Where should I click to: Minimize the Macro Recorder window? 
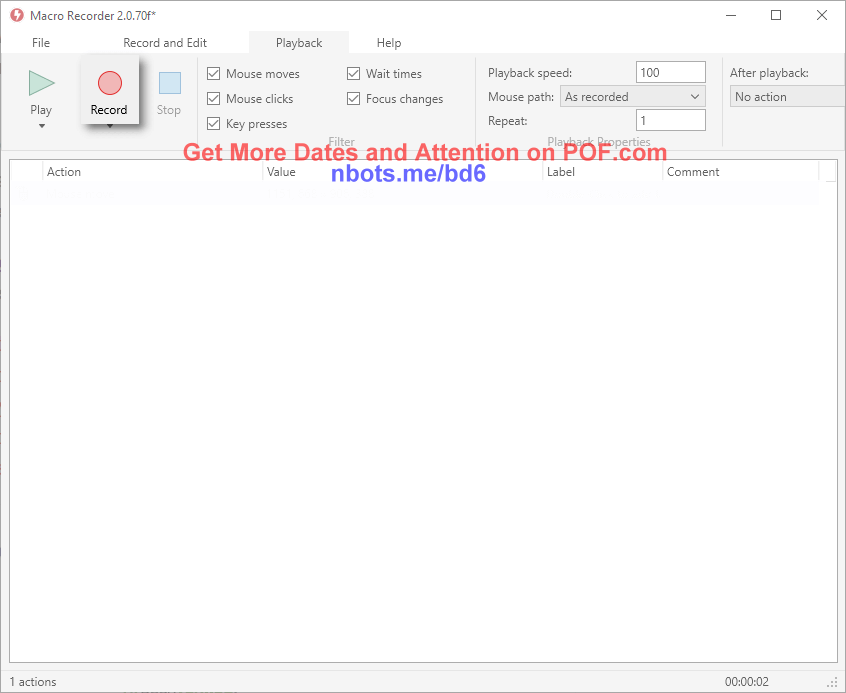(x=731, y=15)
